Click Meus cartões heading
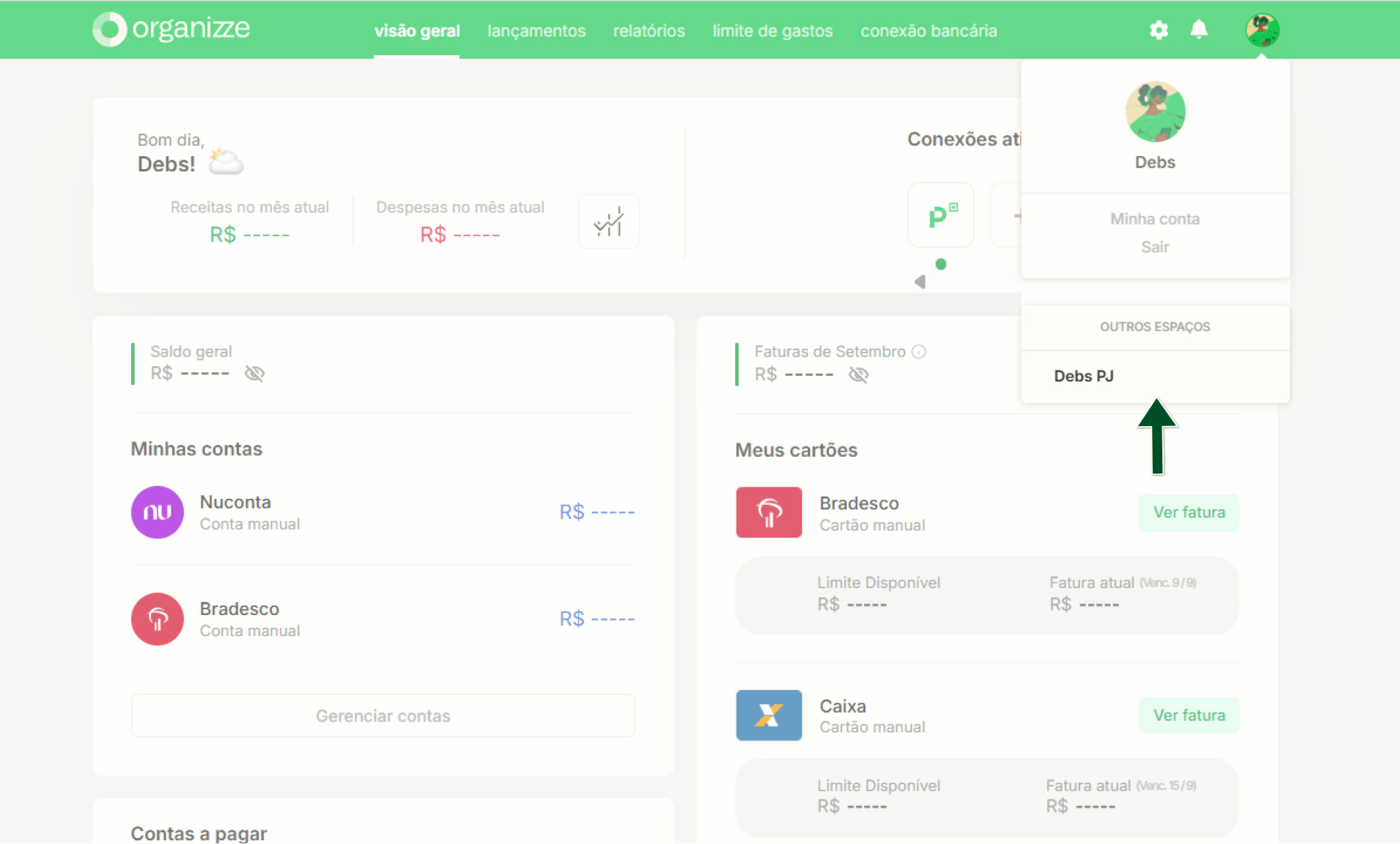The height and width of the screenshot is (844, 1400). 796,450
